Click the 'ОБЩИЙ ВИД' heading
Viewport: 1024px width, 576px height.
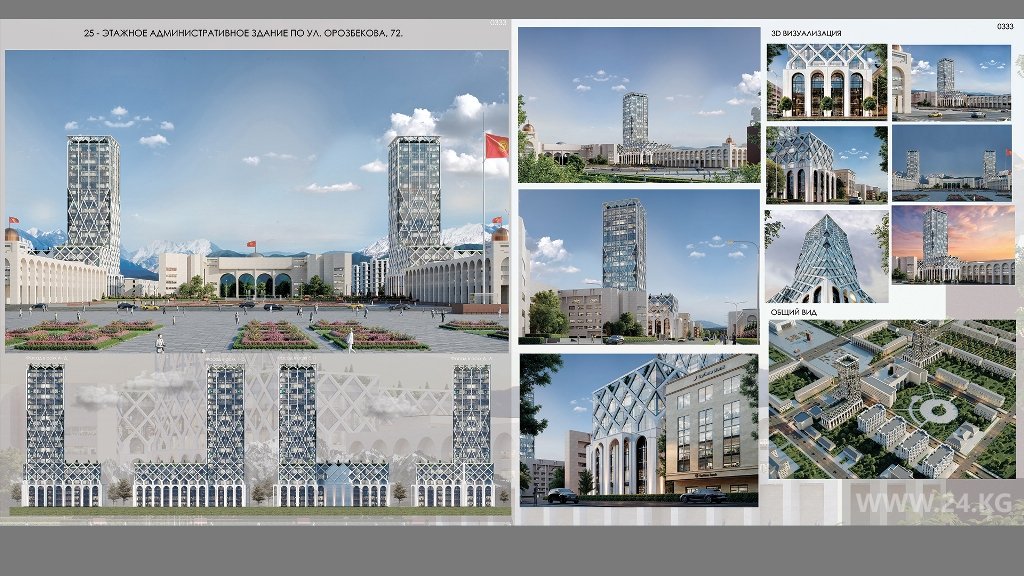click(x=795, y=311)
